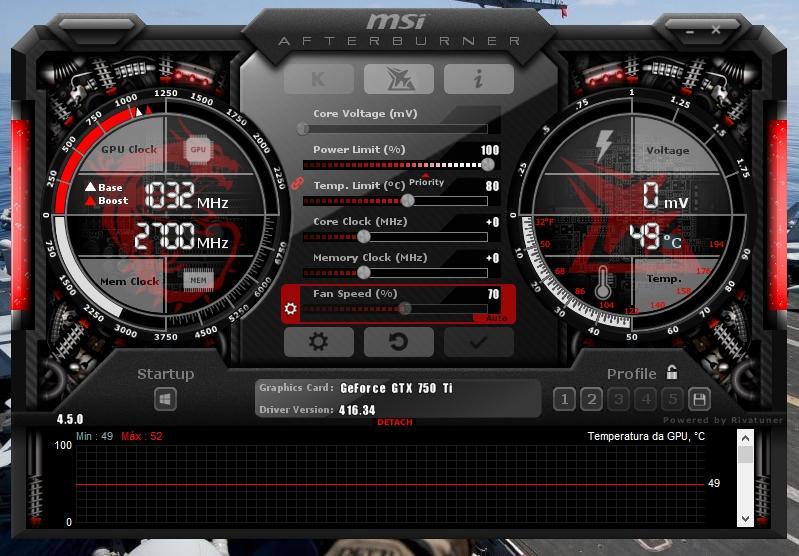Select profile slot 3
This screenshot has height=556, width=799.
619,399
